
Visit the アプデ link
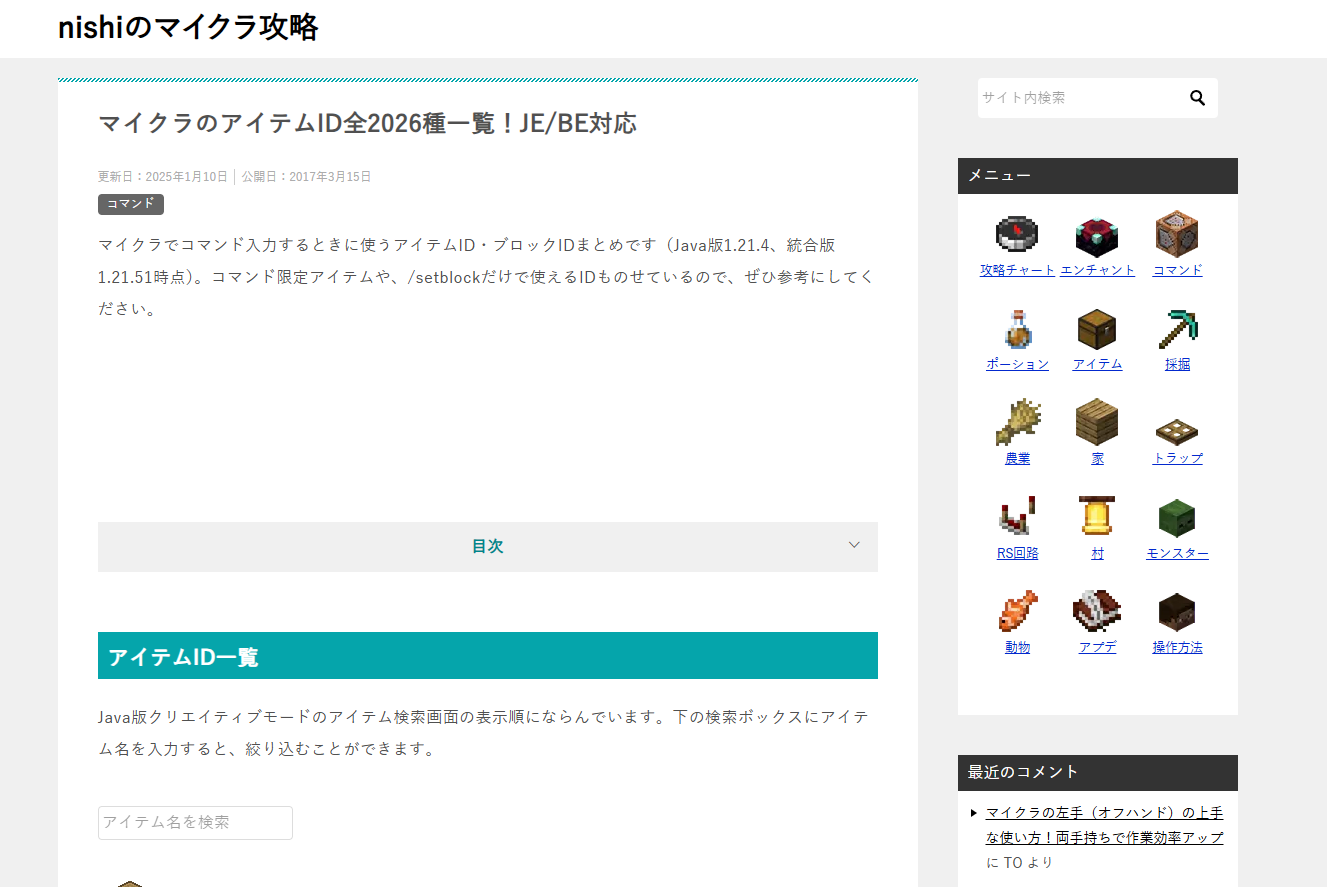coord(1097,647)
